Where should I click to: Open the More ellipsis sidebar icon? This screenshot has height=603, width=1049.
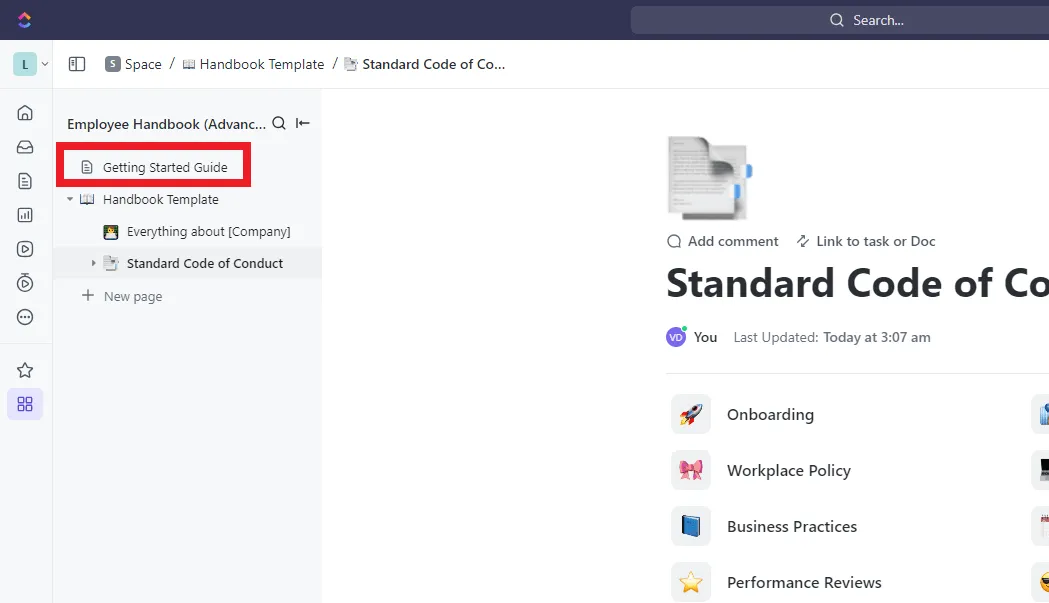[25, 317]
